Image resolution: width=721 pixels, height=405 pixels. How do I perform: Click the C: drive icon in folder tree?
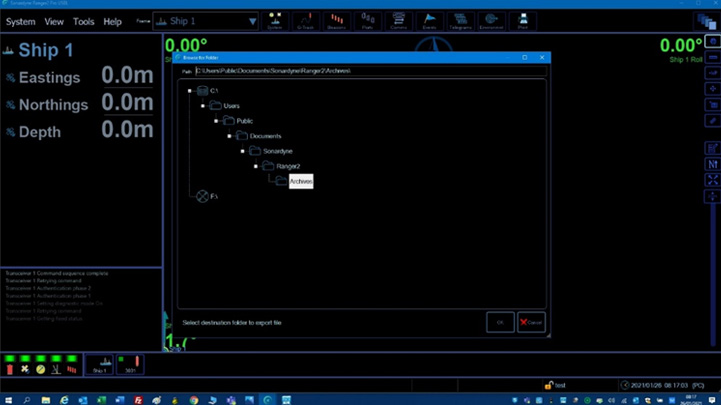(x=202, y=91)
